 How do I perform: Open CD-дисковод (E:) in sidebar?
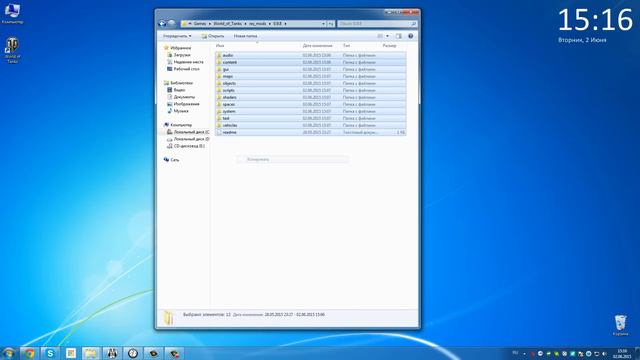[x=186, y=146]
